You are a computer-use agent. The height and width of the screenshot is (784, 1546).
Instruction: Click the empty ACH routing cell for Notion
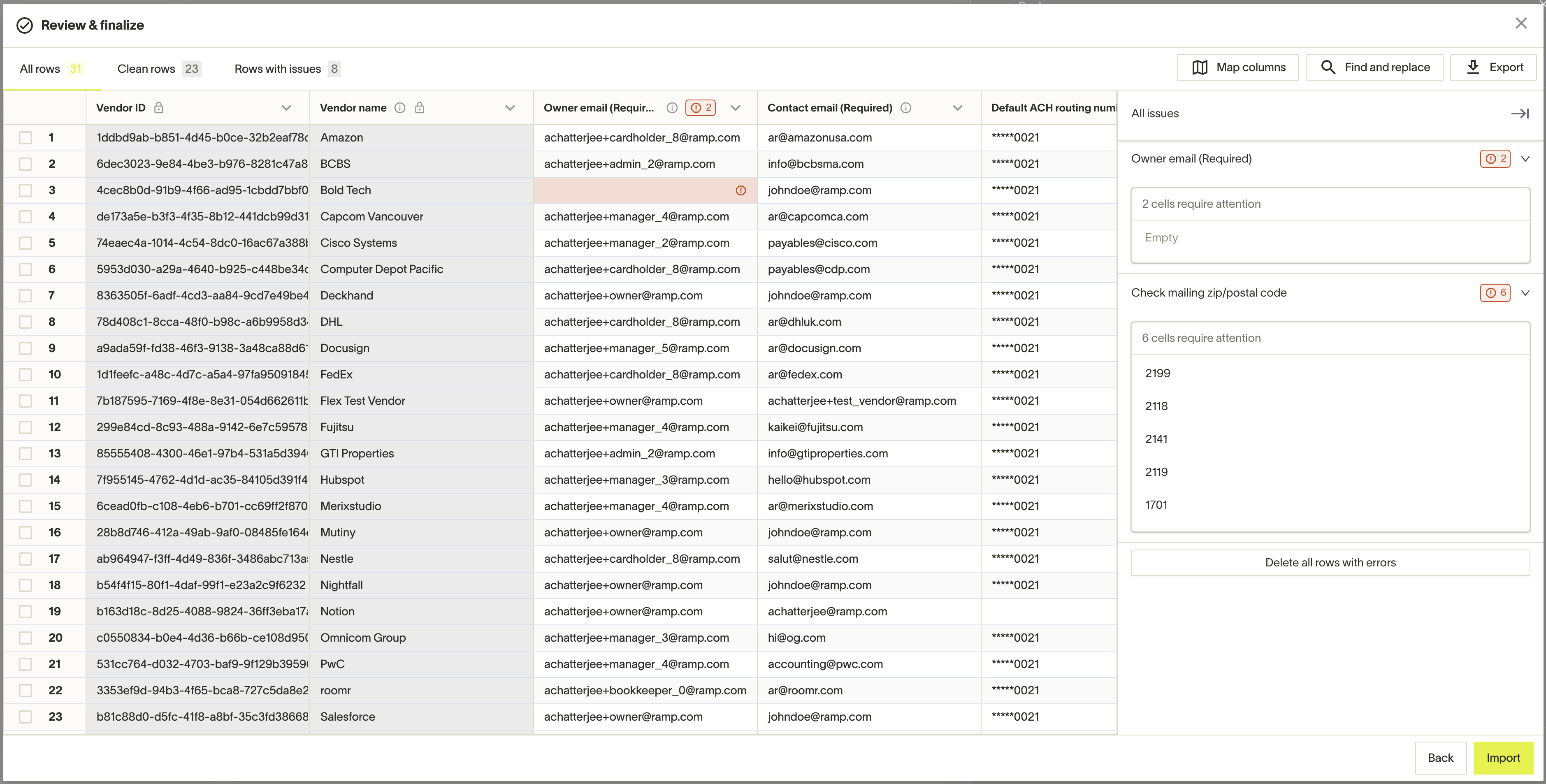point(1049,612)
